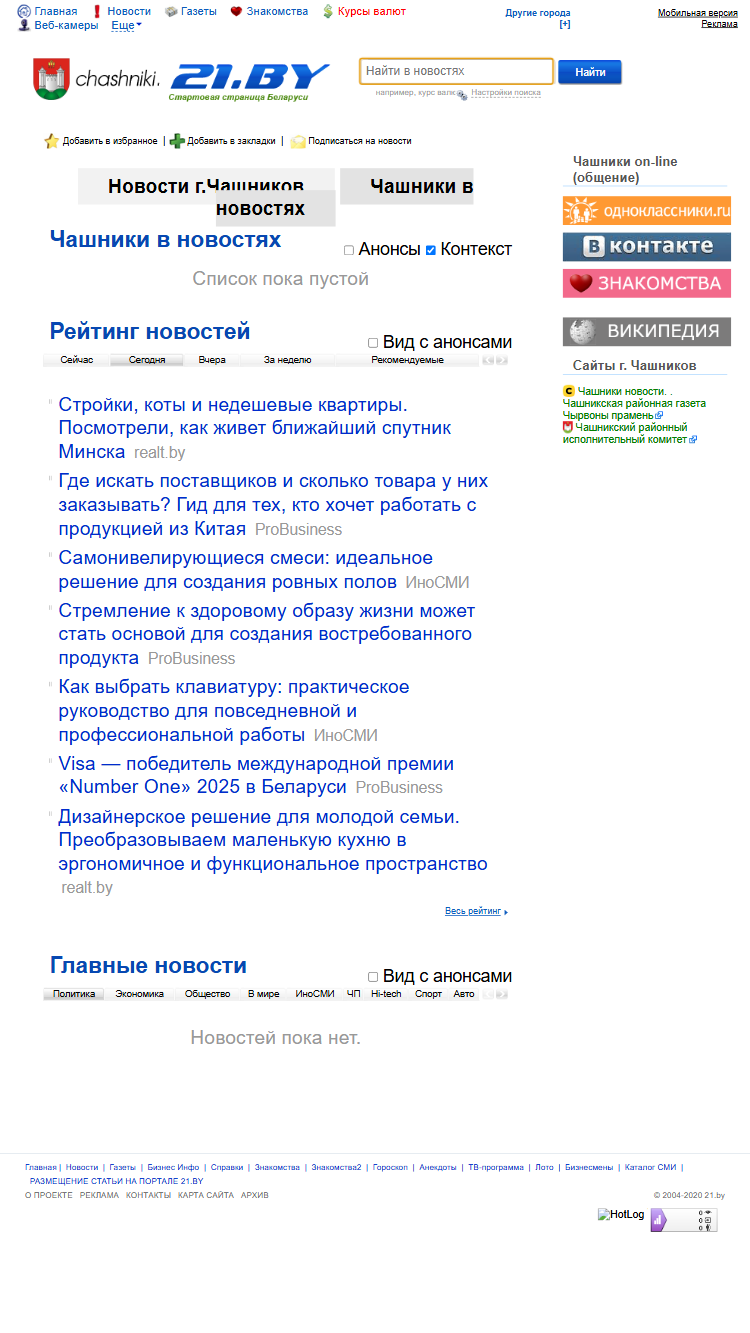Open the top-right Реклама link
The height and width of the screenshot is (1333, 750).
719,24
